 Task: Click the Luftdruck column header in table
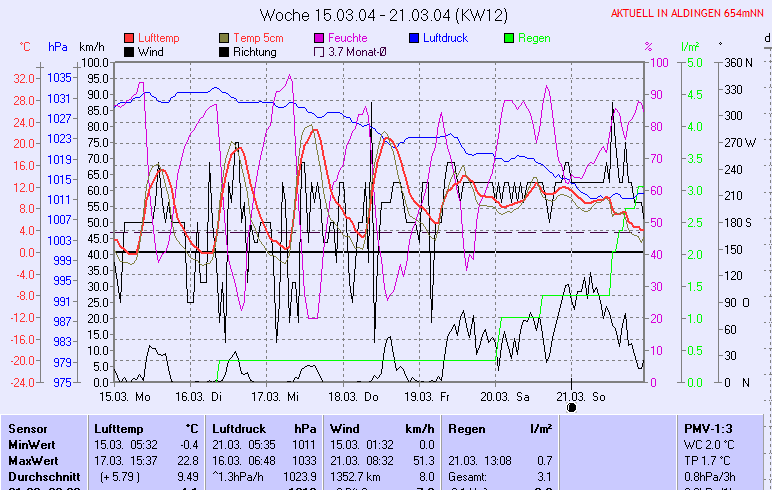(238, 427)
